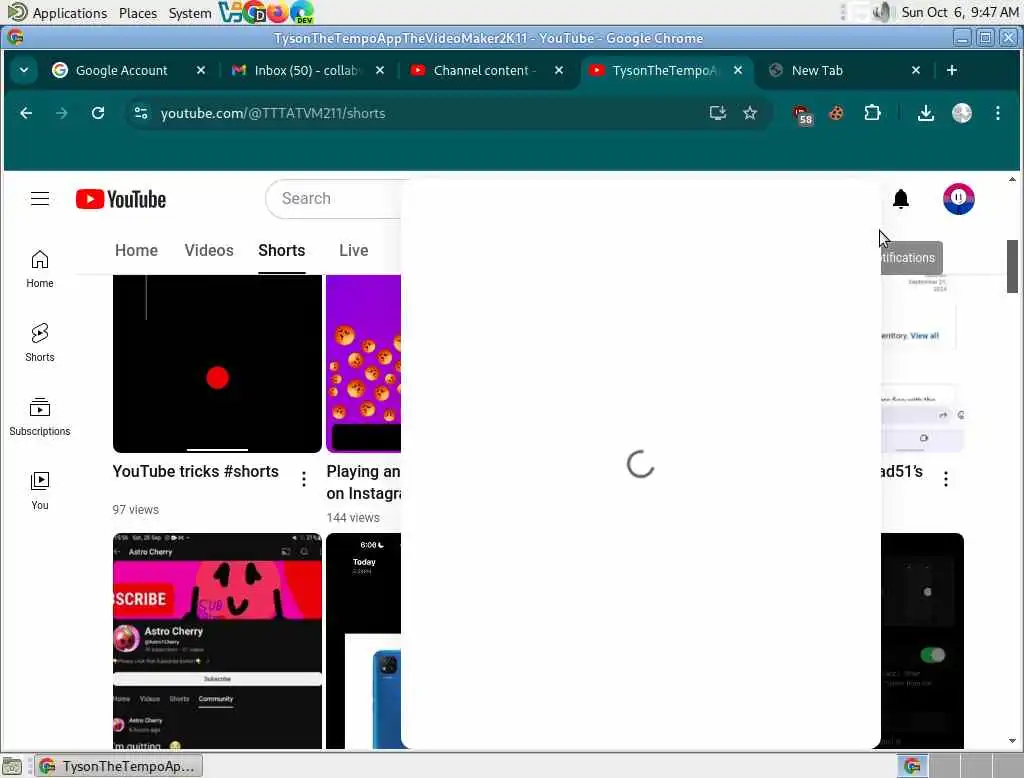Image resolution: width=1024 pixels, height=778 pixels.
Task: Open the YouTube tricks #shorts title
Action: tap(195, 471)
